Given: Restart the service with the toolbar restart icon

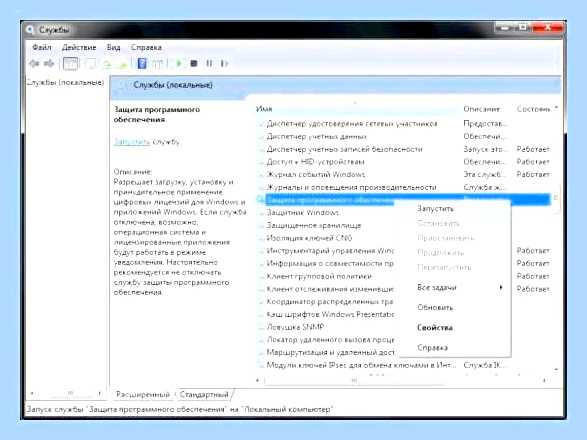Looking at the screenshot, I should 224,63.
